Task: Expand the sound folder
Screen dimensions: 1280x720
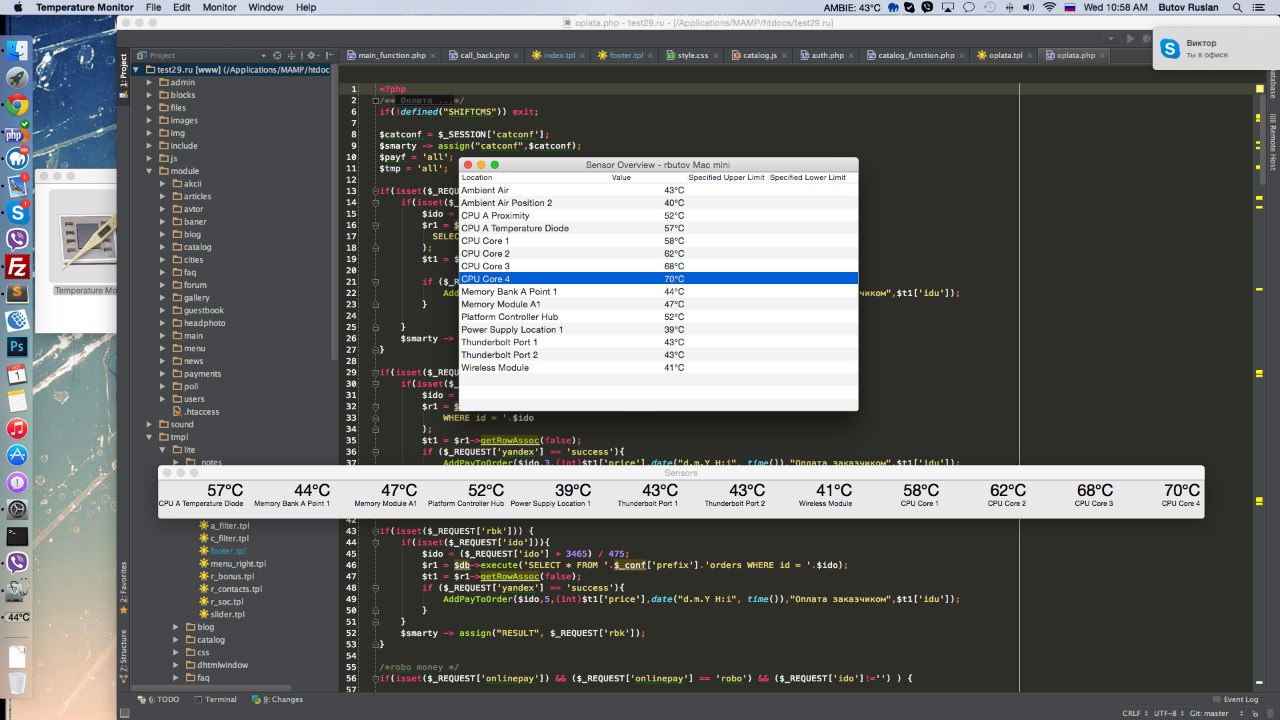Action: coord(150,424)
